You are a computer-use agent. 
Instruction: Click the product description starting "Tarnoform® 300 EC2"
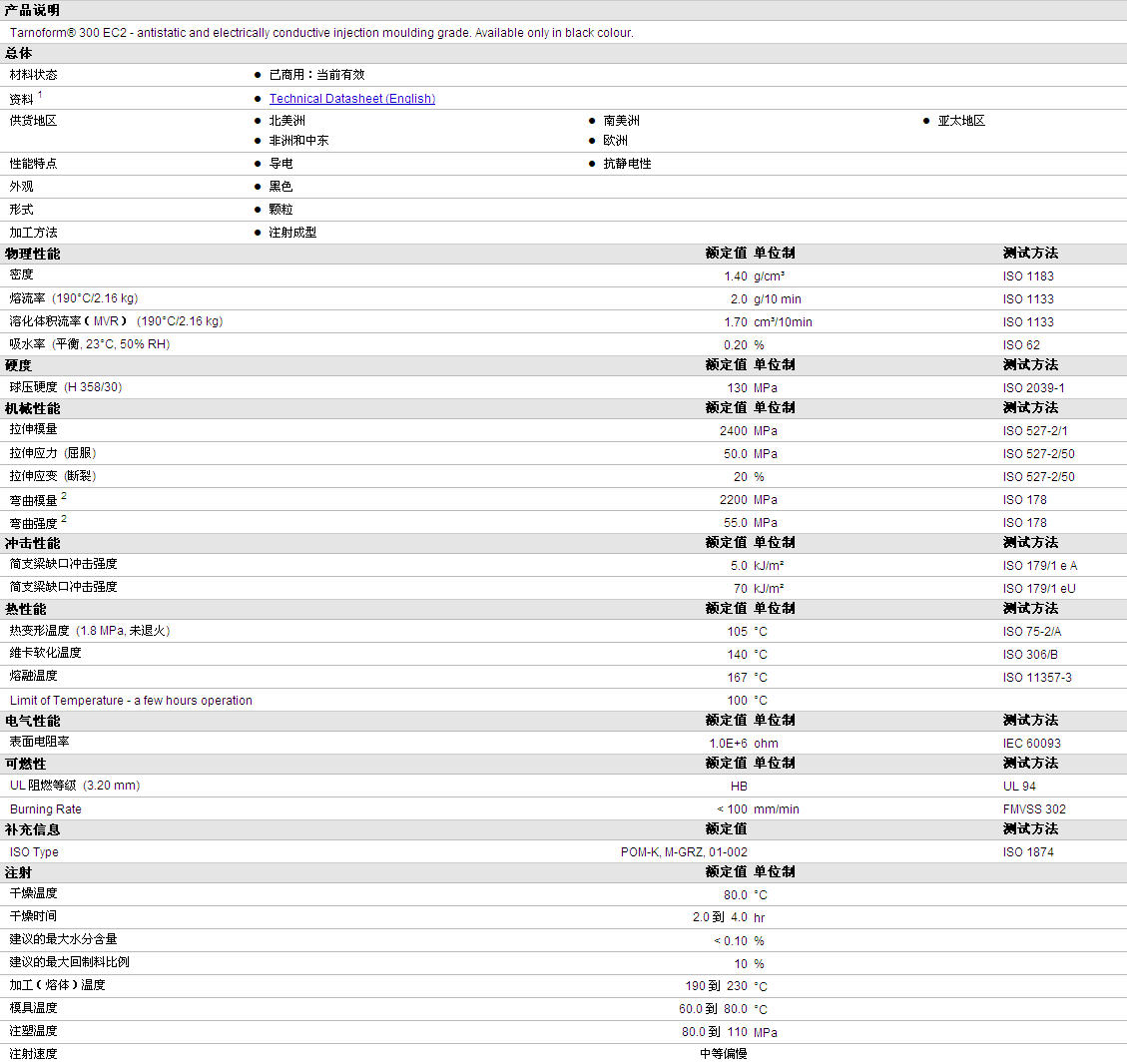tap(321, 33)
